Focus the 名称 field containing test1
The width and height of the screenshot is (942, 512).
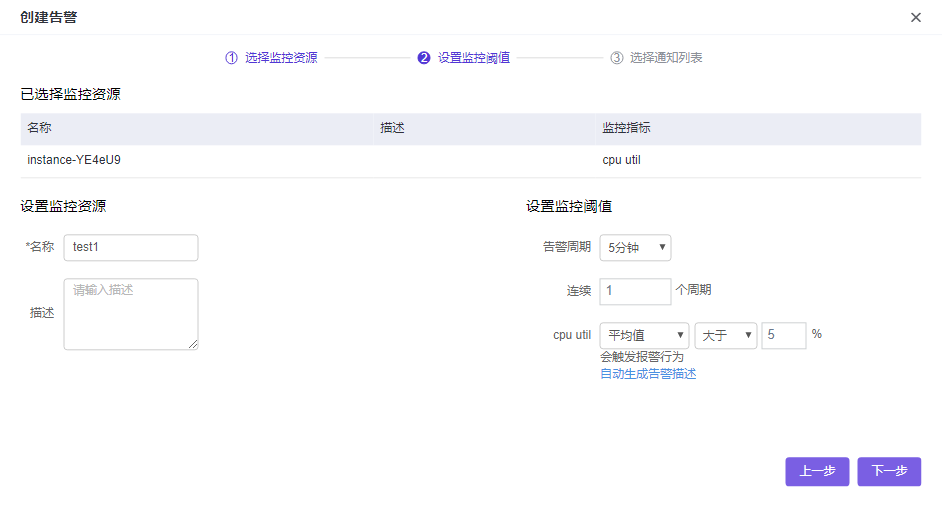coord(130,247)
